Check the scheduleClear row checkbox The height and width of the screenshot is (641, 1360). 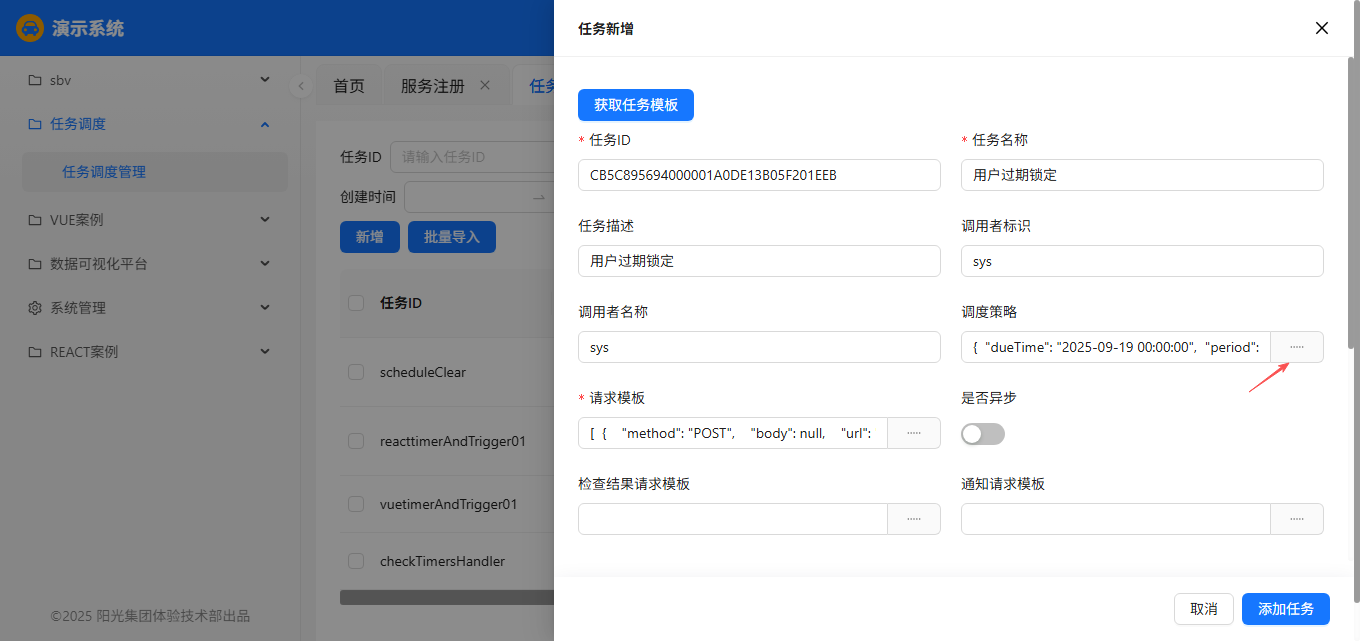click(x=356, y=372)
